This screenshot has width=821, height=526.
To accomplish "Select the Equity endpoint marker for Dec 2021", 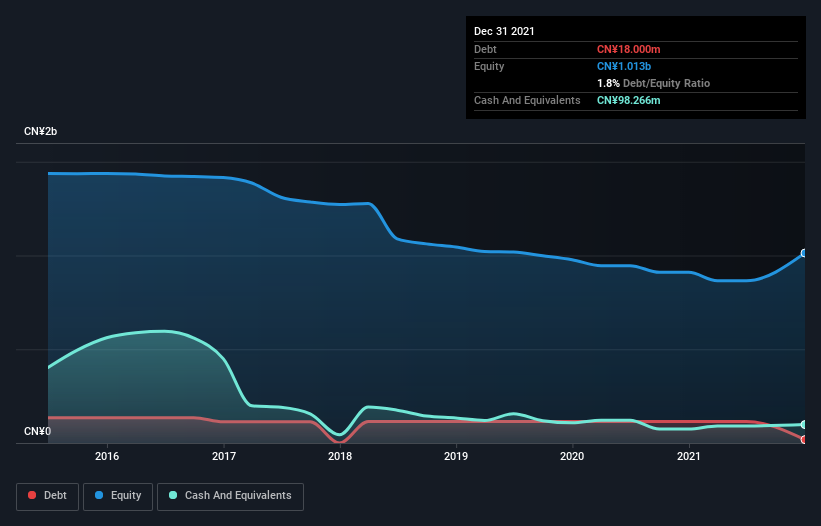I will [x=804, y=253].
